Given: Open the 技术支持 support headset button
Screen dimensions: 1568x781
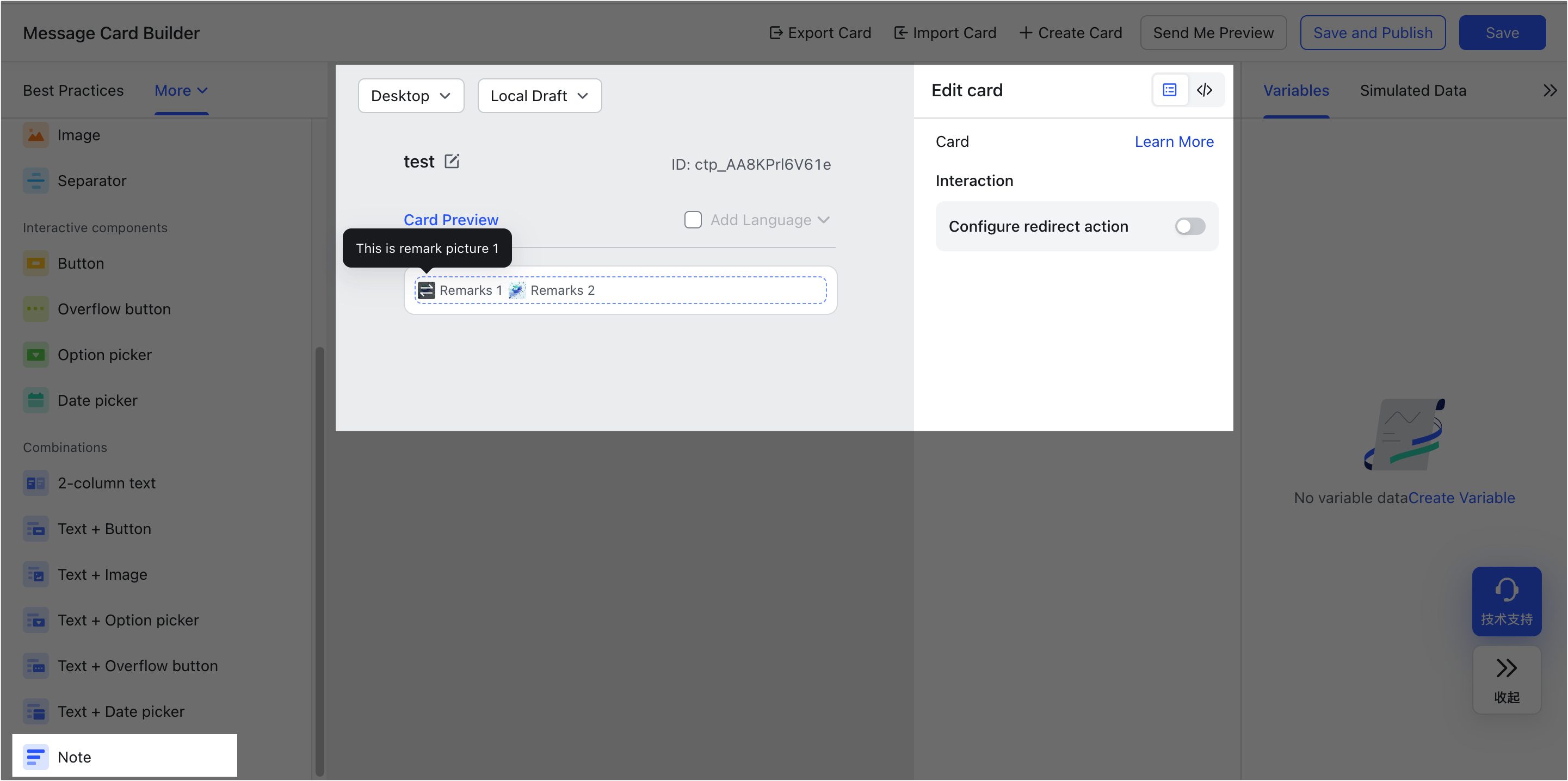Looking at the screenshot, I should click(1507, 601).
